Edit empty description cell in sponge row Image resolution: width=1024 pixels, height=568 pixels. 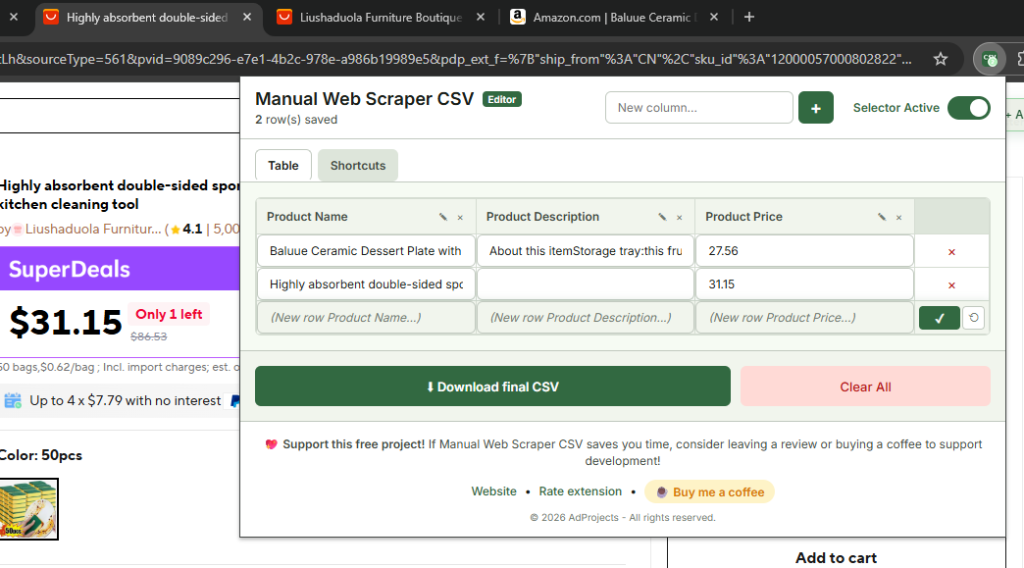pos(585,284)
